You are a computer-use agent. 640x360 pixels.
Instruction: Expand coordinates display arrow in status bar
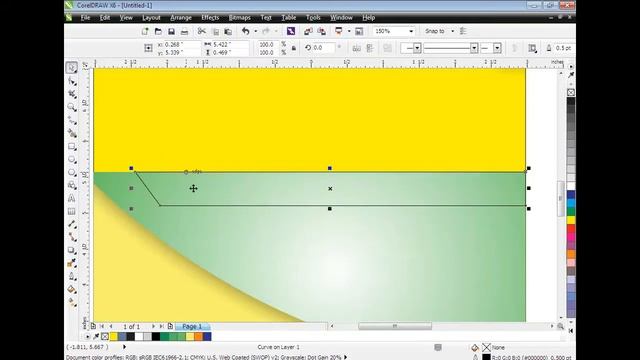coord(124,347)
